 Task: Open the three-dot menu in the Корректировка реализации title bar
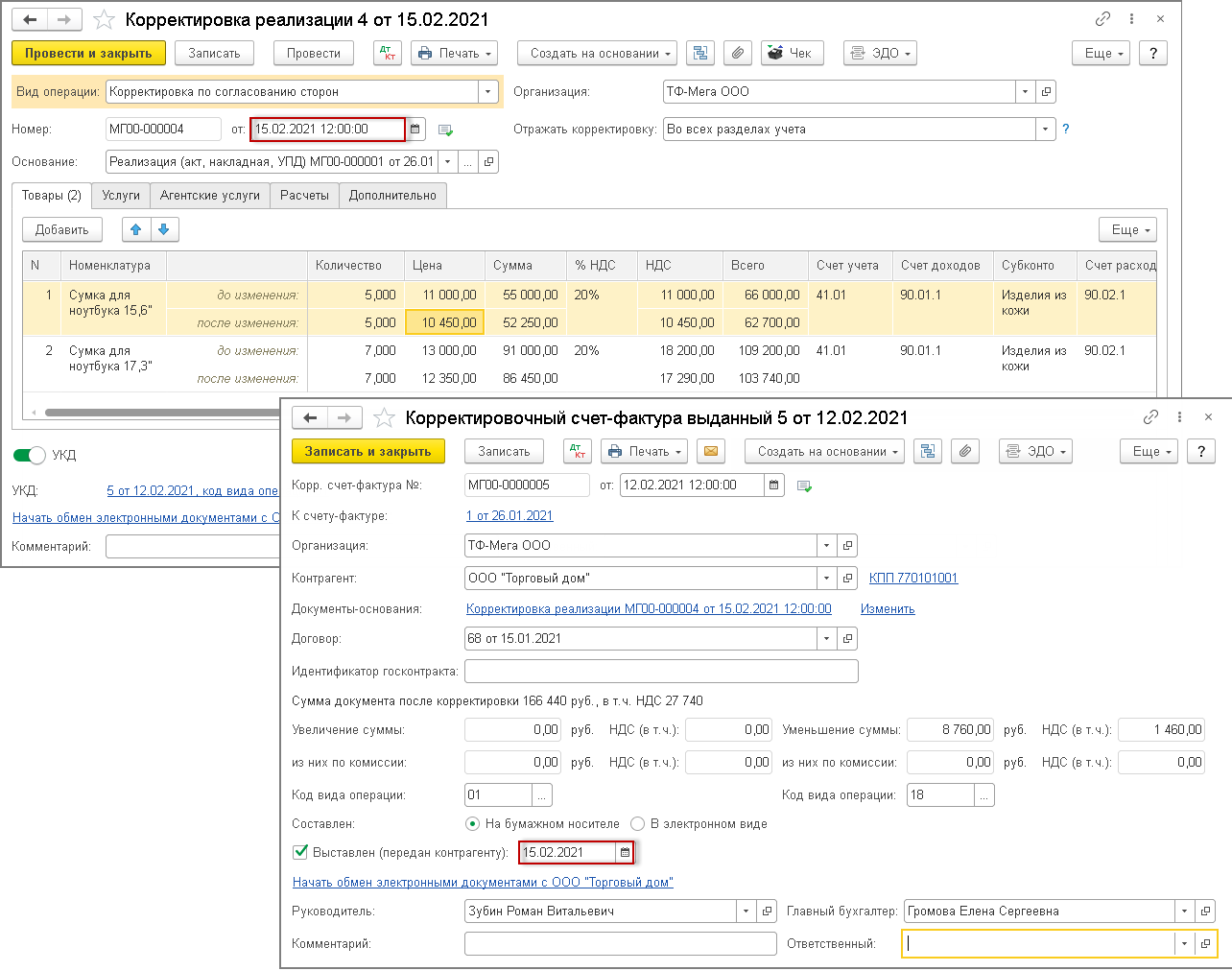pos(1132,19)
